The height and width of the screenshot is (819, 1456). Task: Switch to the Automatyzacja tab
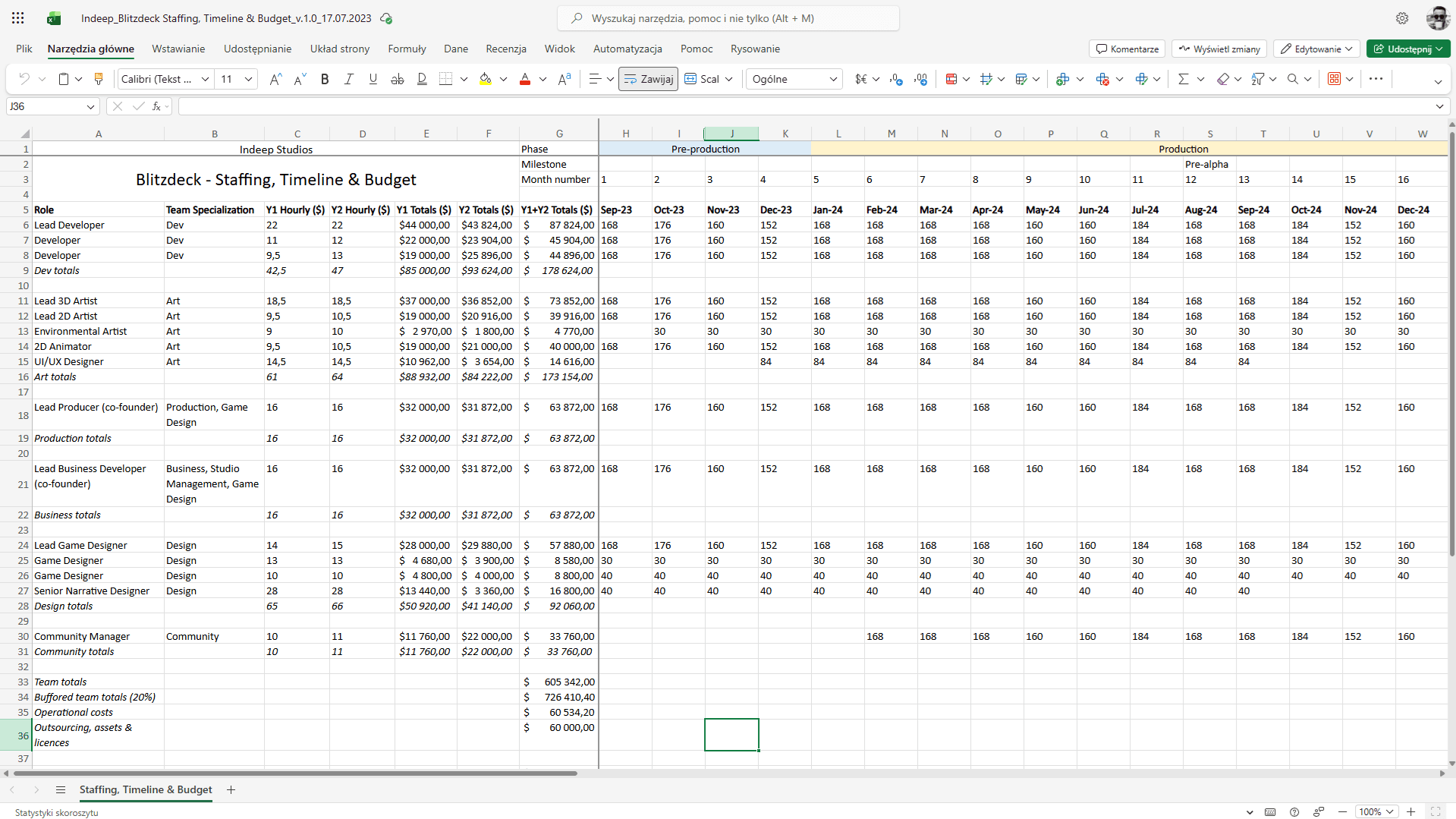tap(627, 49)
